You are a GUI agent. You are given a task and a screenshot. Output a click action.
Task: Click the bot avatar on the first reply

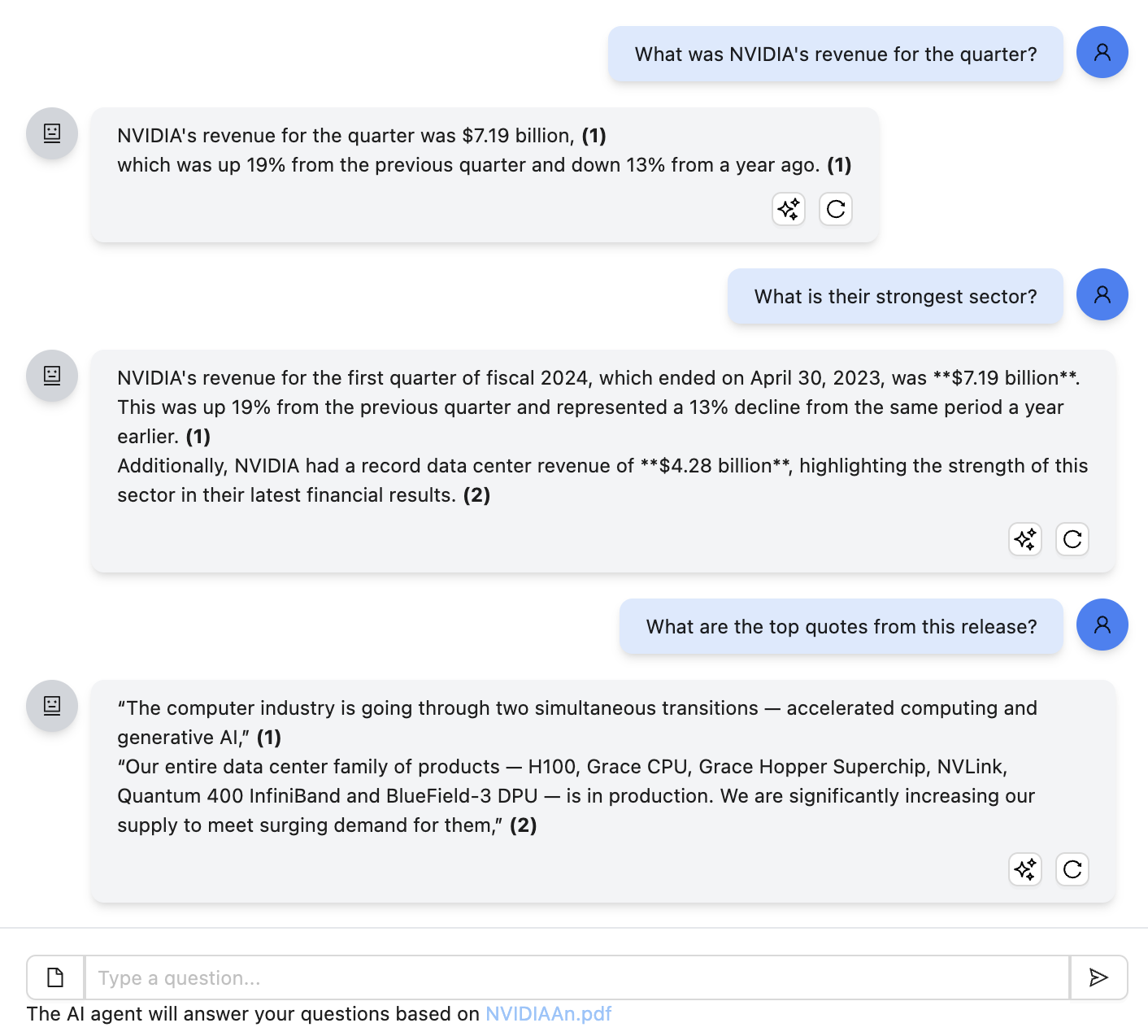click(x=51, y=133)
